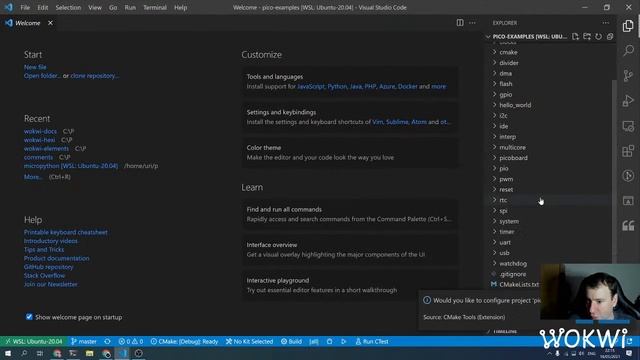The image size is (640, 360).
Task: Click the CMake debug launch bug icon
Action: [x=329, y=341]
